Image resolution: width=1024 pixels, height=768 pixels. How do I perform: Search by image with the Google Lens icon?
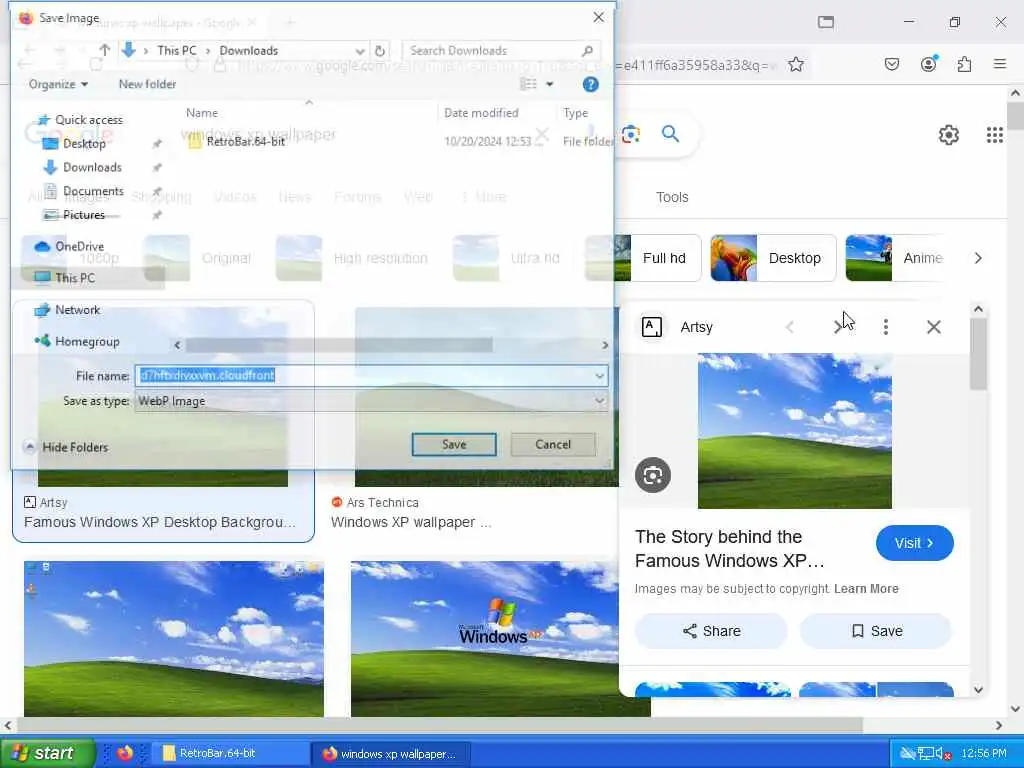631,135
